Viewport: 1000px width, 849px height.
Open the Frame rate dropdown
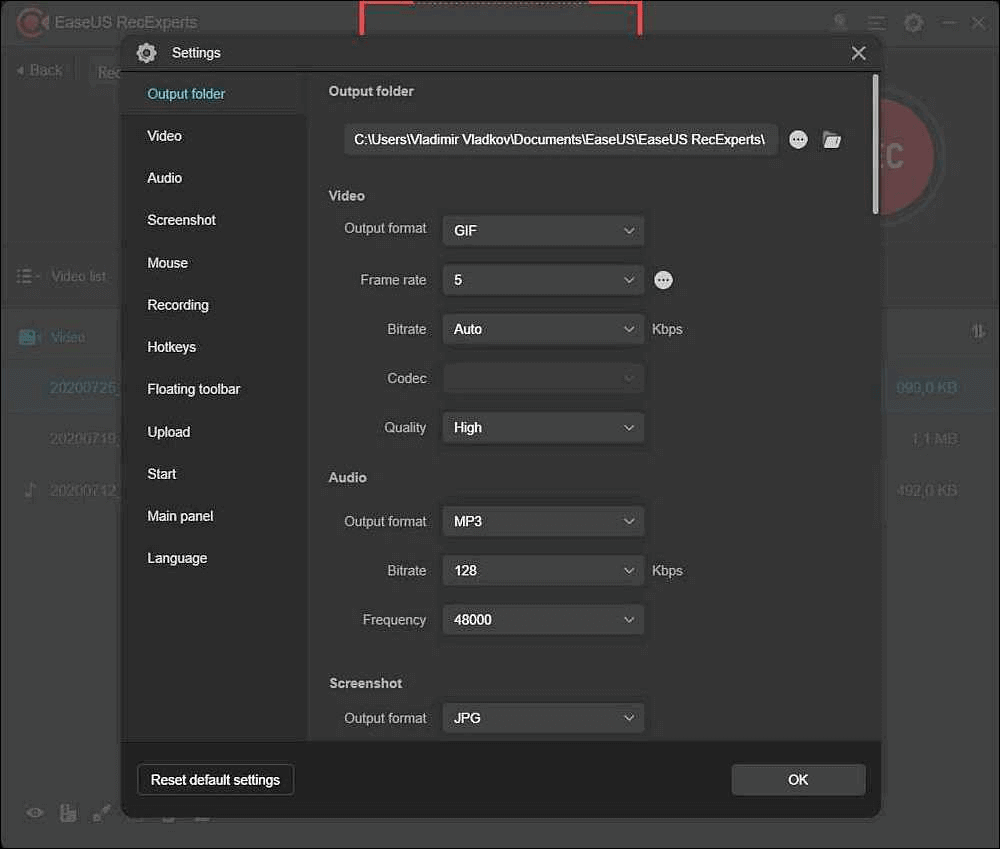pyautogui.click(x=543, y=280)
